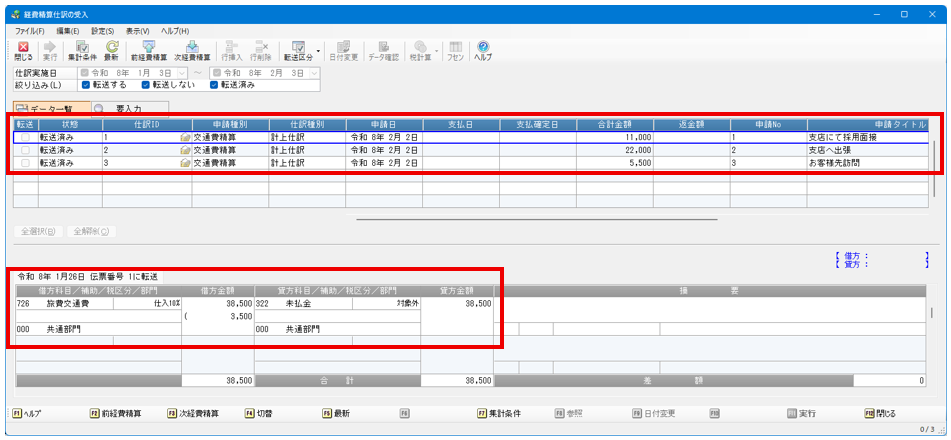The width and height of the screenshot is (951, 440).
Task: Click the 転送区分 toolbar icon
Action: (x=298, y=51)
